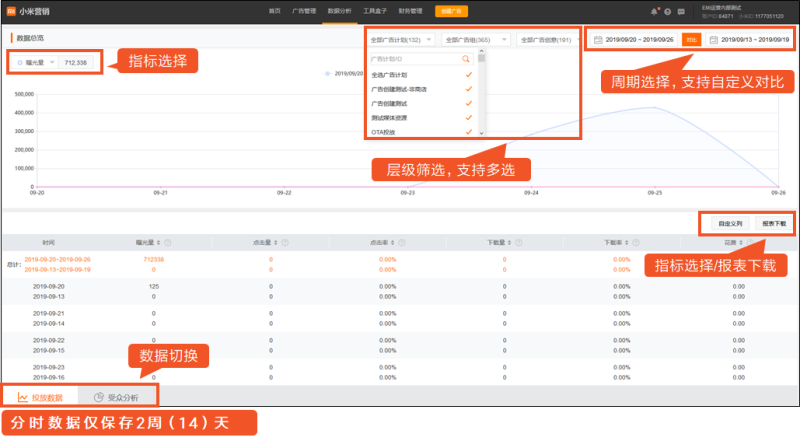Uncheck the 广告创建测试-非商店 item
Image resolution: width=800 pixels, height=441 pixels.
(x=467, y=89)
